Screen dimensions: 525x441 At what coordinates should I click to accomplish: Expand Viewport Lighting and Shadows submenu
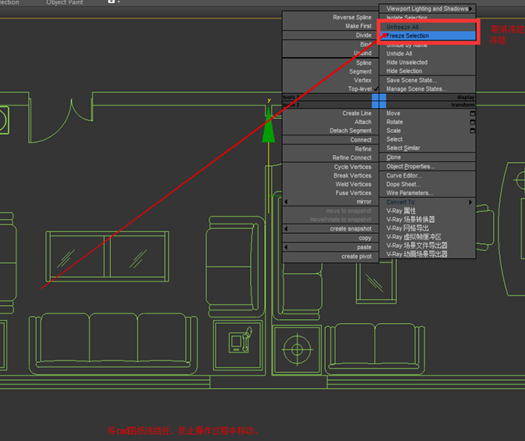(470, 9)
